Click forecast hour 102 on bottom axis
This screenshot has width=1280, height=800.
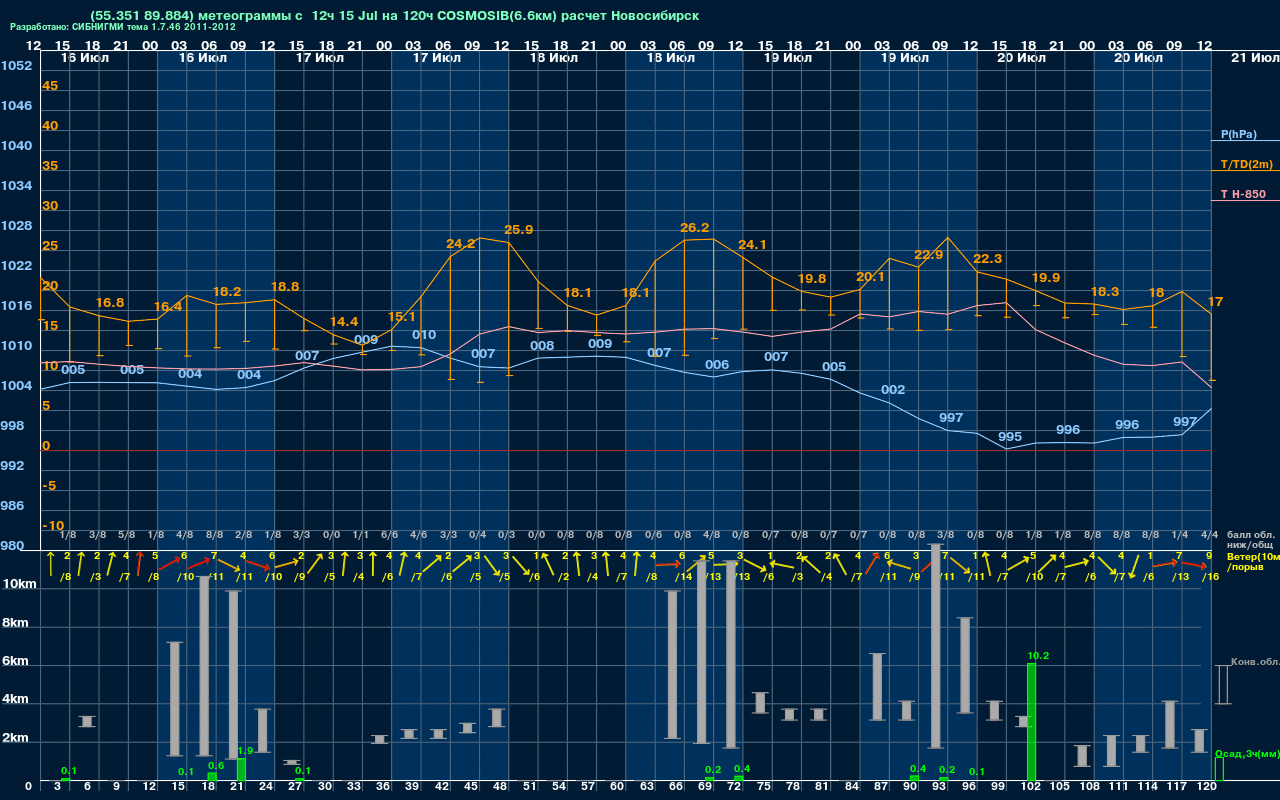coord(1032,788)
